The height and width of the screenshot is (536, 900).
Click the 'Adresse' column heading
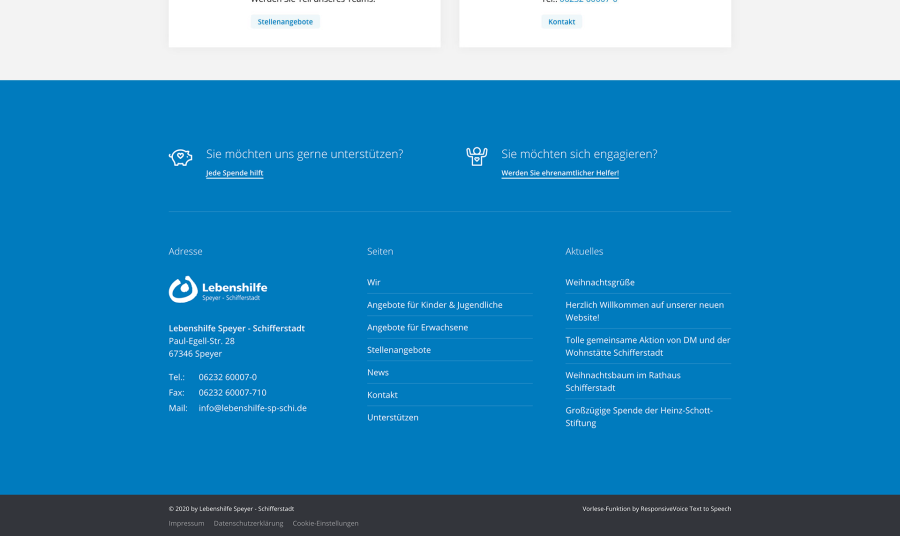(185, 251)
